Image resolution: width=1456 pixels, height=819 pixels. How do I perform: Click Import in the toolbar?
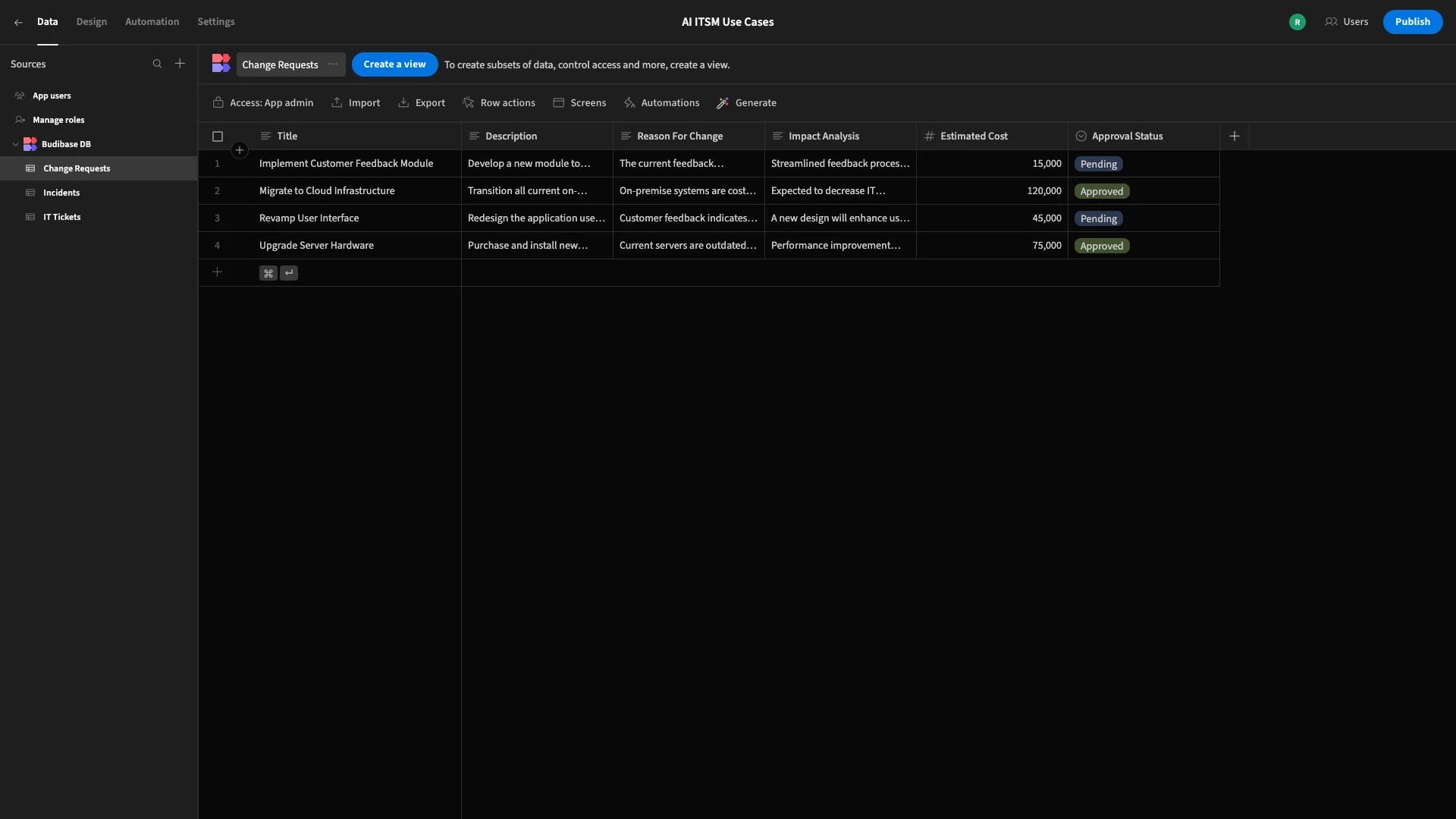356,103
